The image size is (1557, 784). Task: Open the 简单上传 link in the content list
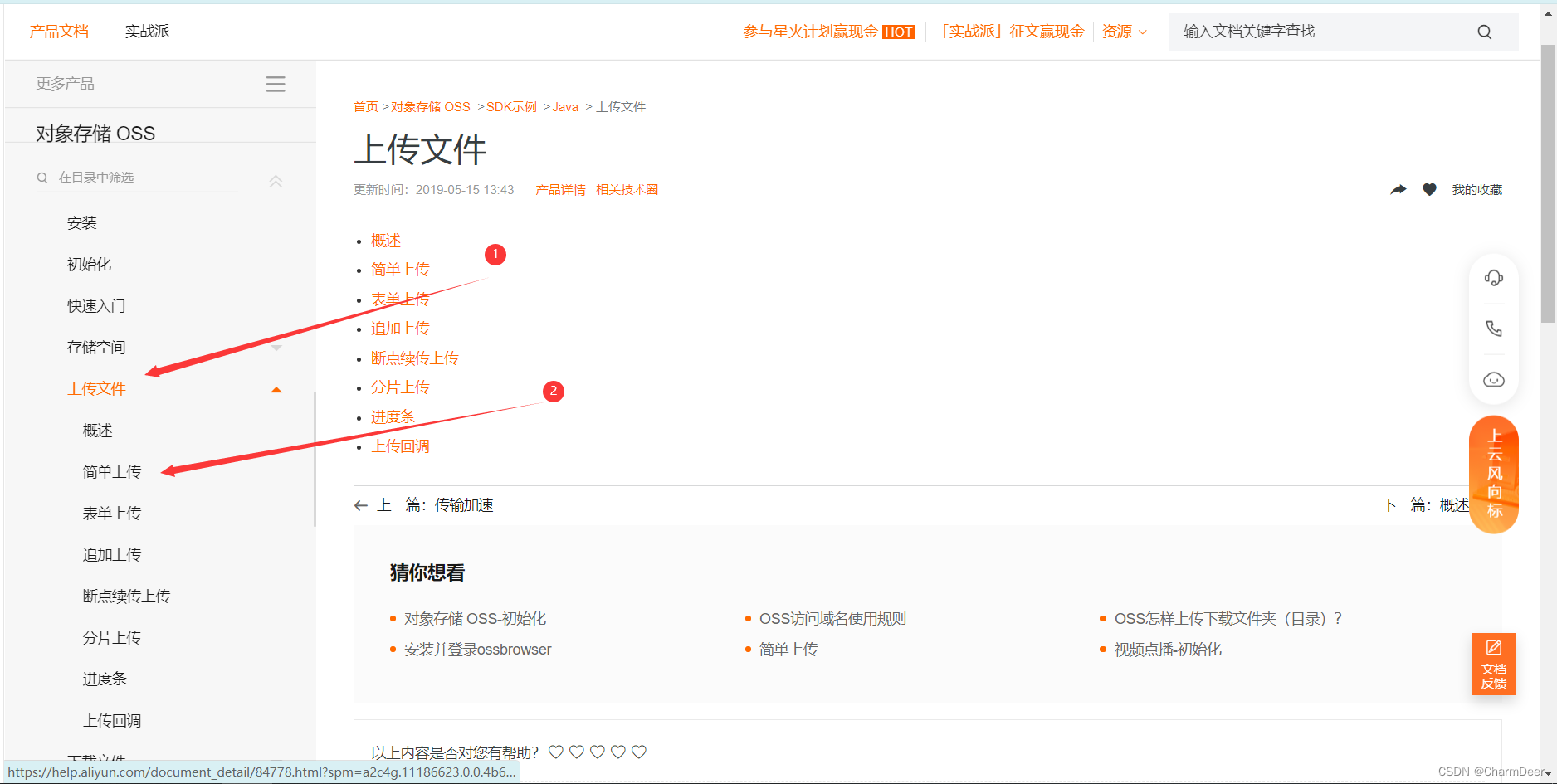(x=400, y=270)
